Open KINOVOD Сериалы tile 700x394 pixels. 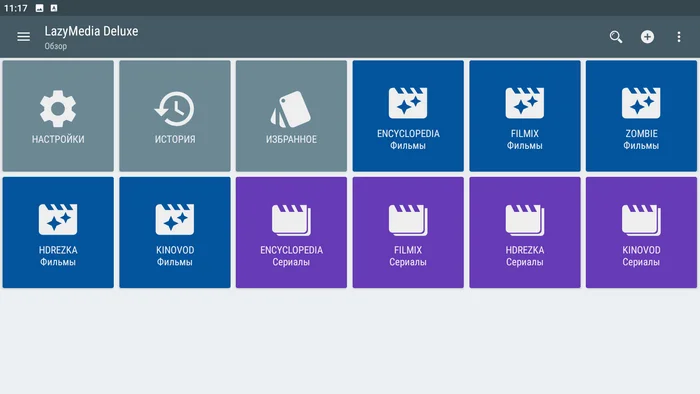[x=642, y=232]
